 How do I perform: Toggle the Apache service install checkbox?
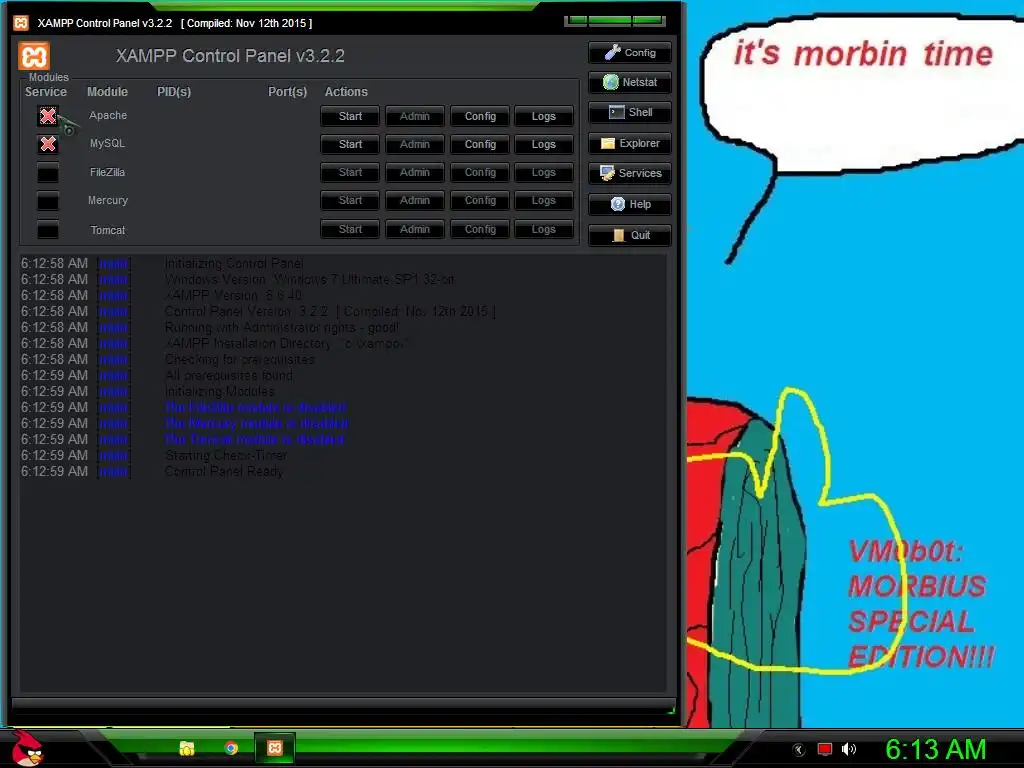tap(48, 116)
